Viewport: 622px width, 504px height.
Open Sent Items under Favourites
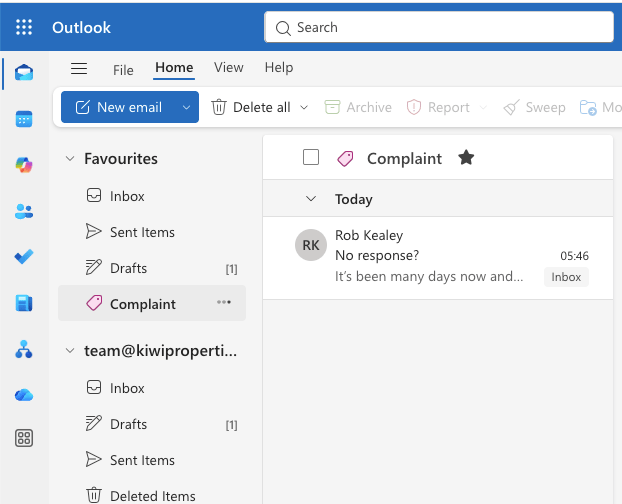click(152, 232)
